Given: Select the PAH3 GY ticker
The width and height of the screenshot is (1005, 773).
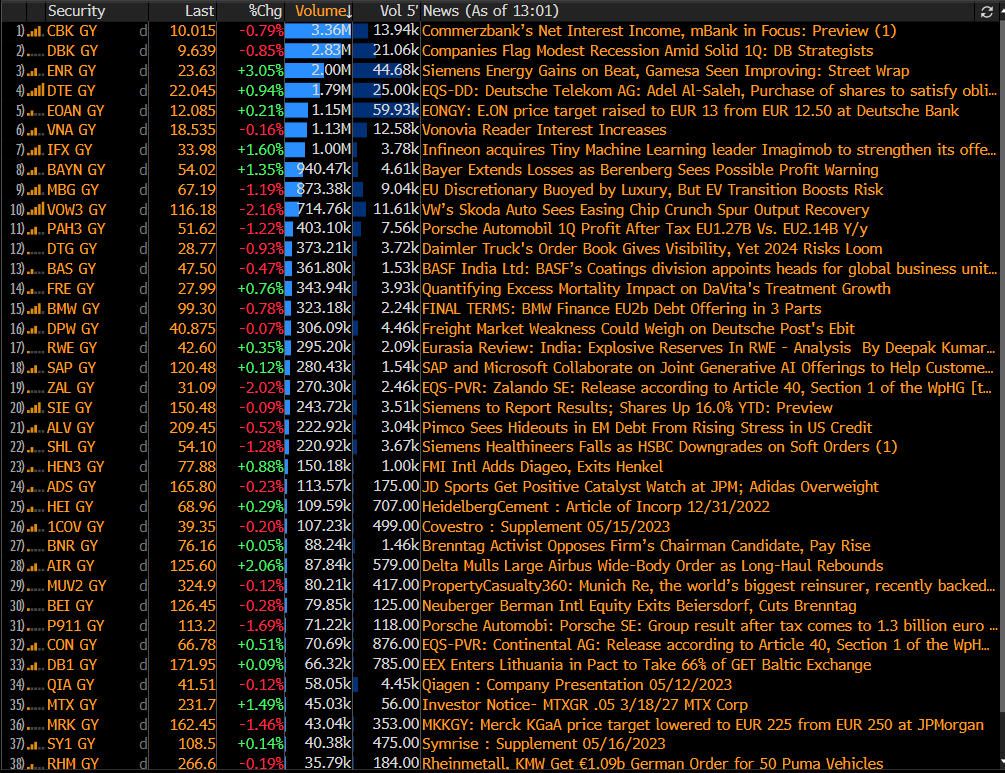Looking at the screenshot, I should point(75,229).
